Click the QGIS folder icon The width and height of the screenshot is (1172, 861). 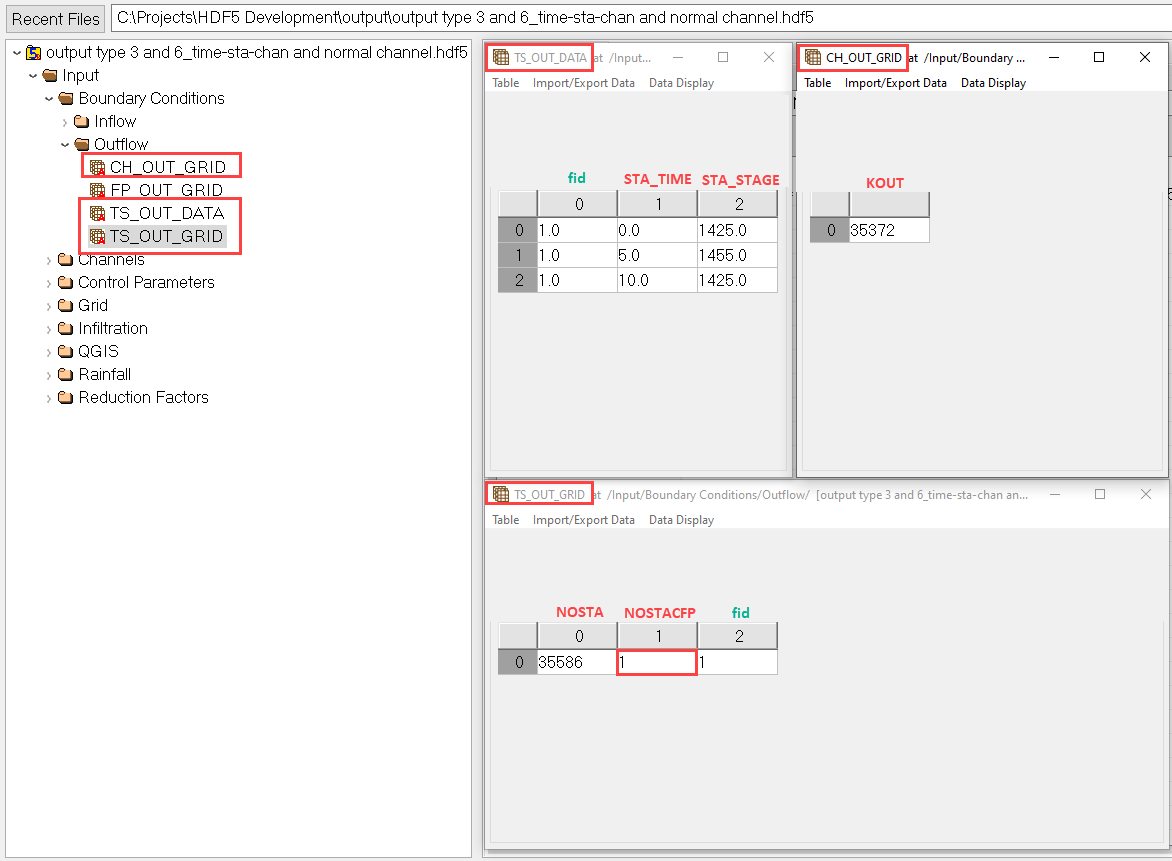coord(66,351)
